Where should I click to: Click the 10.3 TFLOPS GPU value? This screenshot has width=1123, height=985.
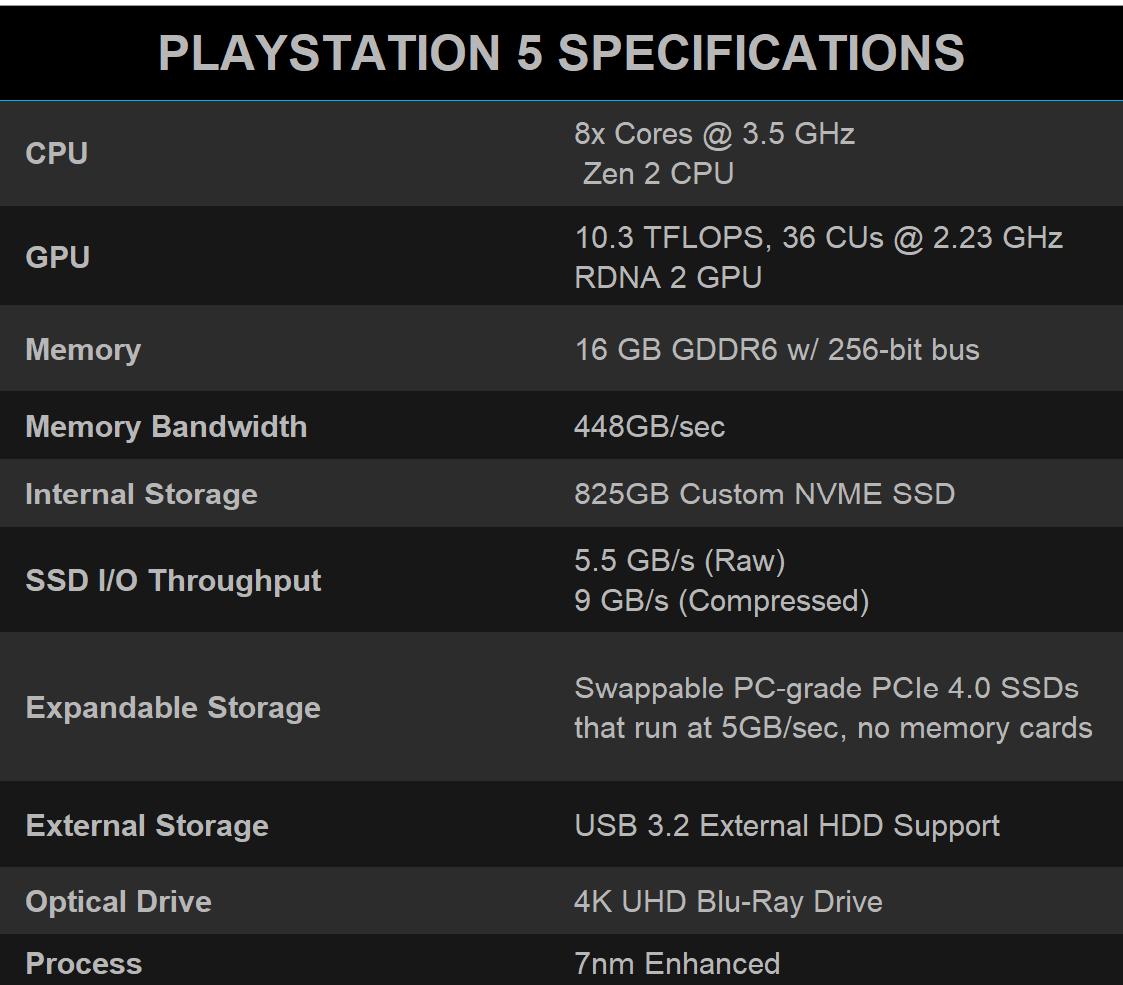click(x=818, y=238)
